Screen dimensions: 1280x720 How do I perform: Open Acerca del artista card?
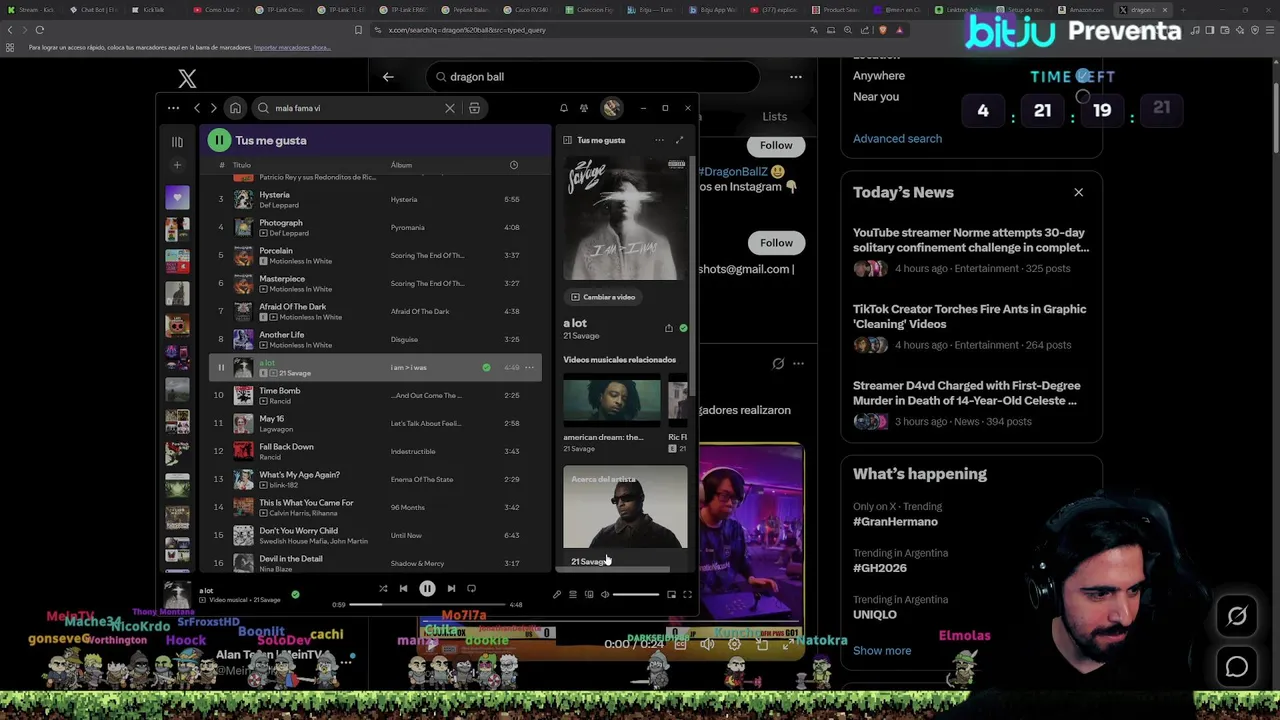click(x=625, y=518)
